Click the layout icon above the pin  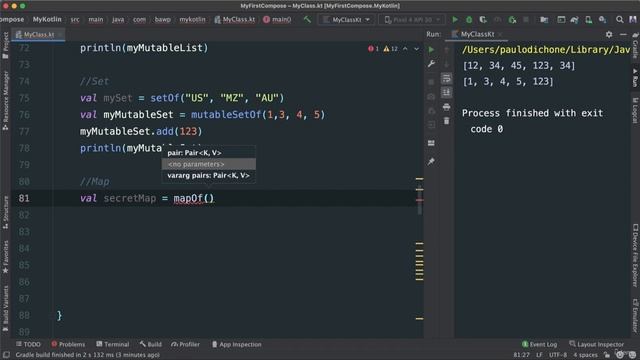(431, 143)
